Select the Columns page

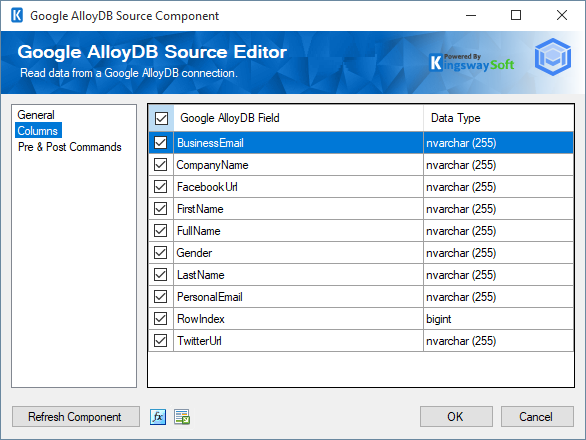(38, 131)
